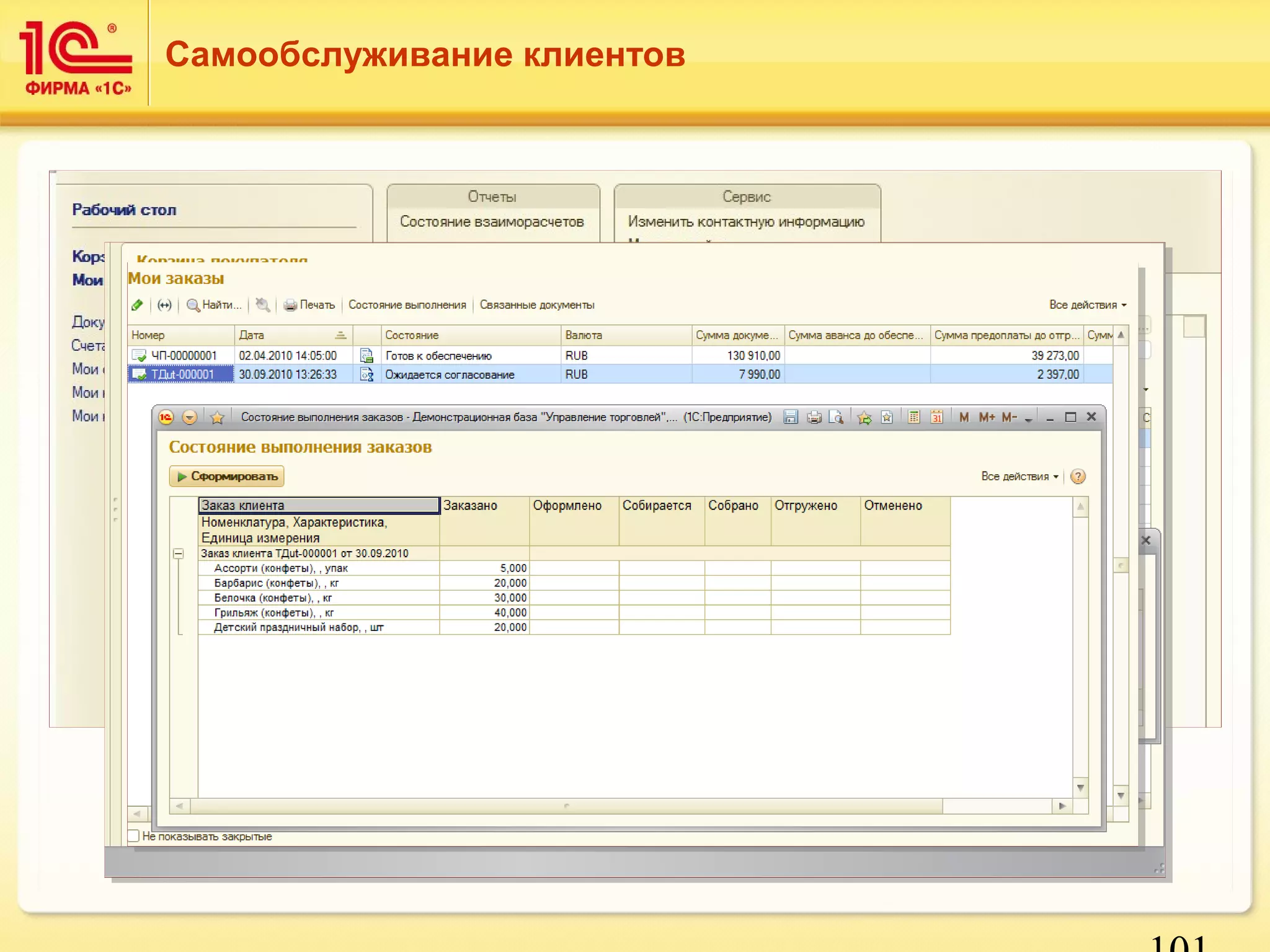
Task: Click the Номер column header
Action: 181,335
